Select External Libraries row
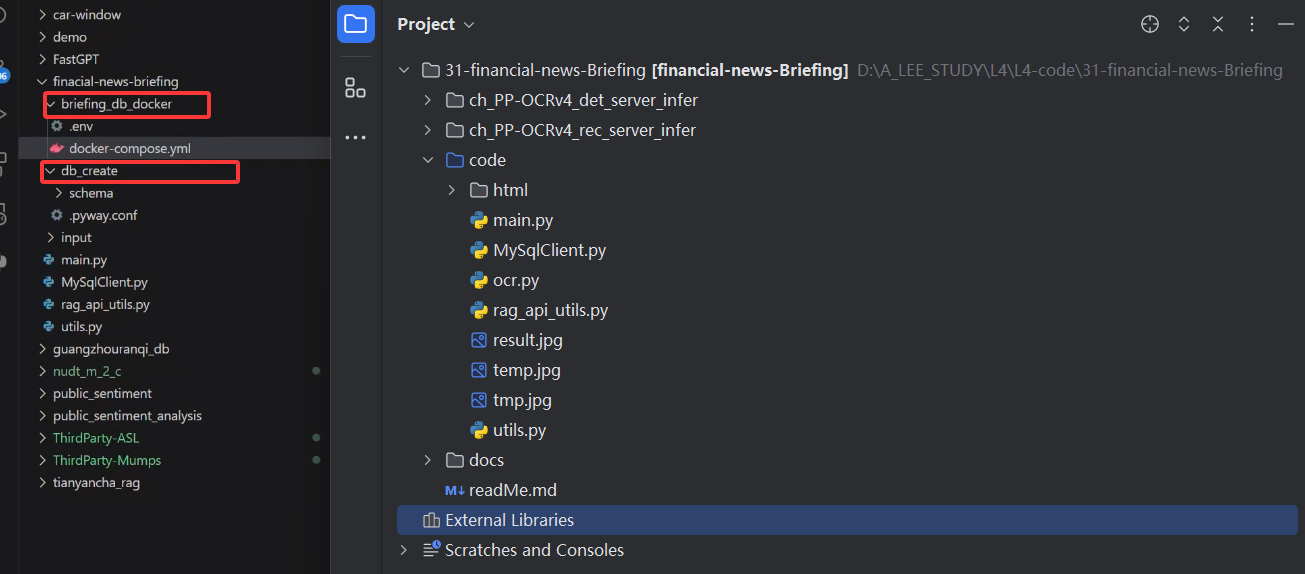 pos(509,520)
